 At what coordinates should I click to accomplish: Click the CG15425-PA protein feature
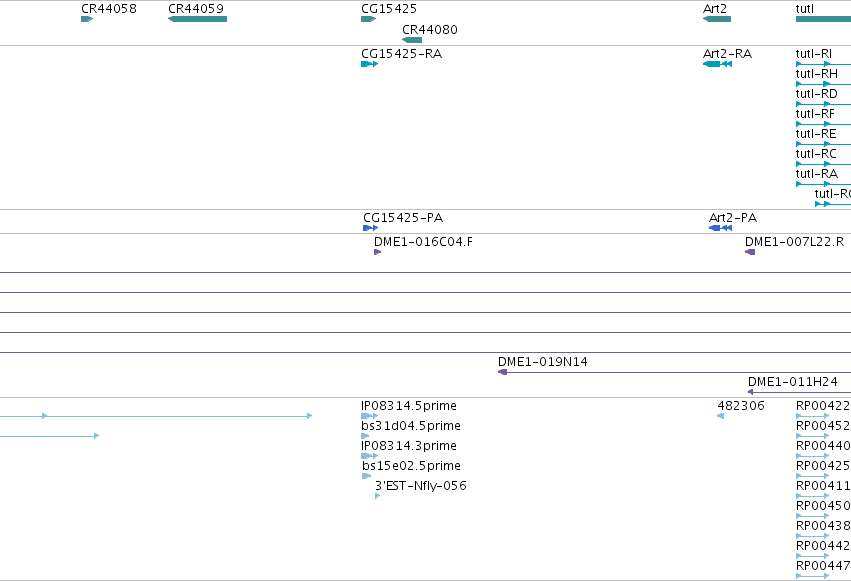[x=371, y=228]
